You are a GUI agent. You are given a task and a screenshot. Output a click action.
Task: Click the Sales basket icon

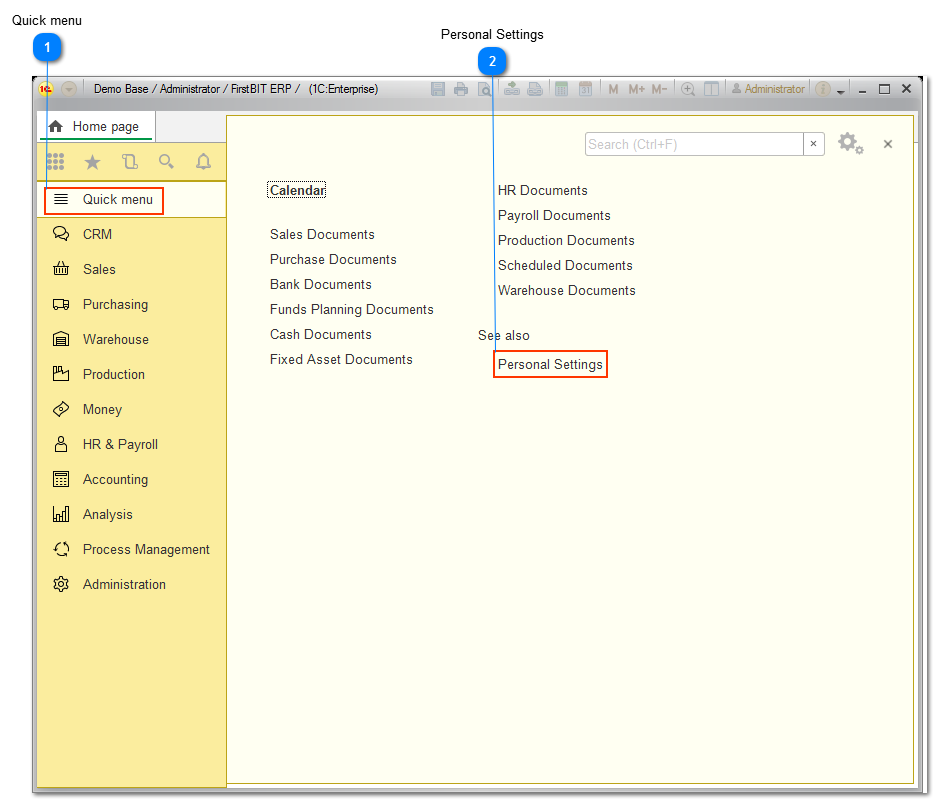tap(61, 269)
